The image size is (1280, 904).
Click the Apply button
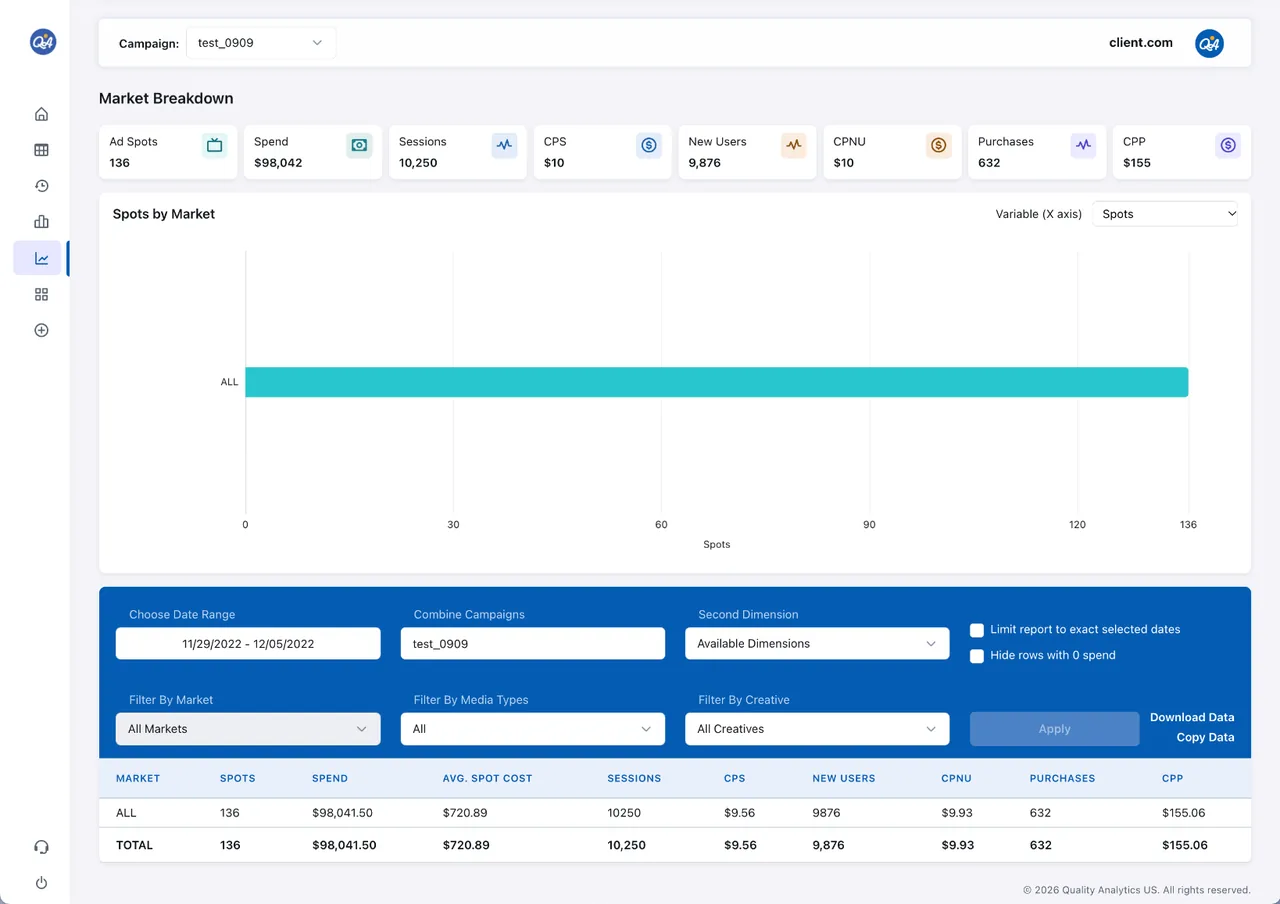[x=1054, y=729]
